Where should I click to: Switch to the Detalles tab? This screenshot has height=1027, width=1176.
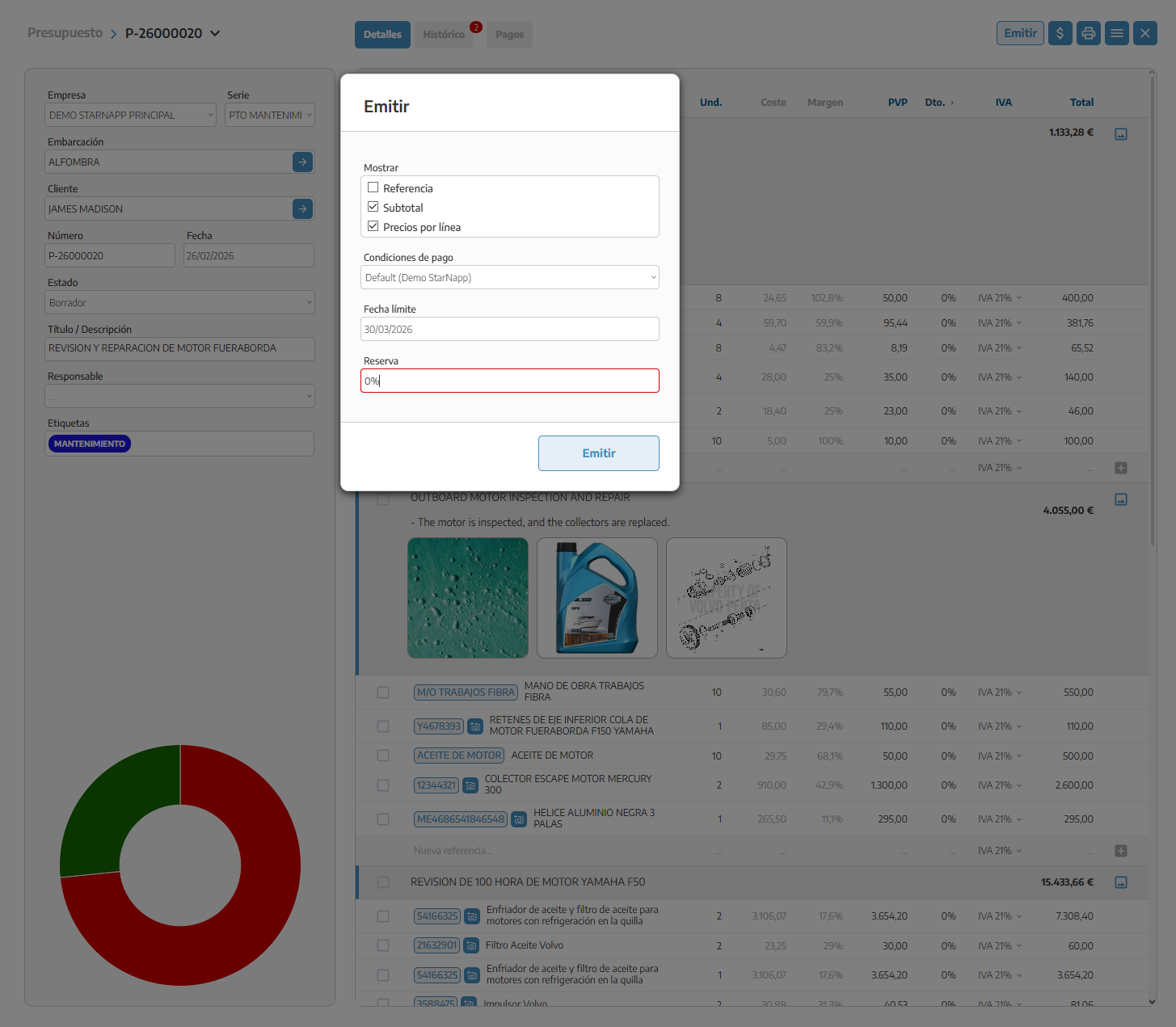382,35
